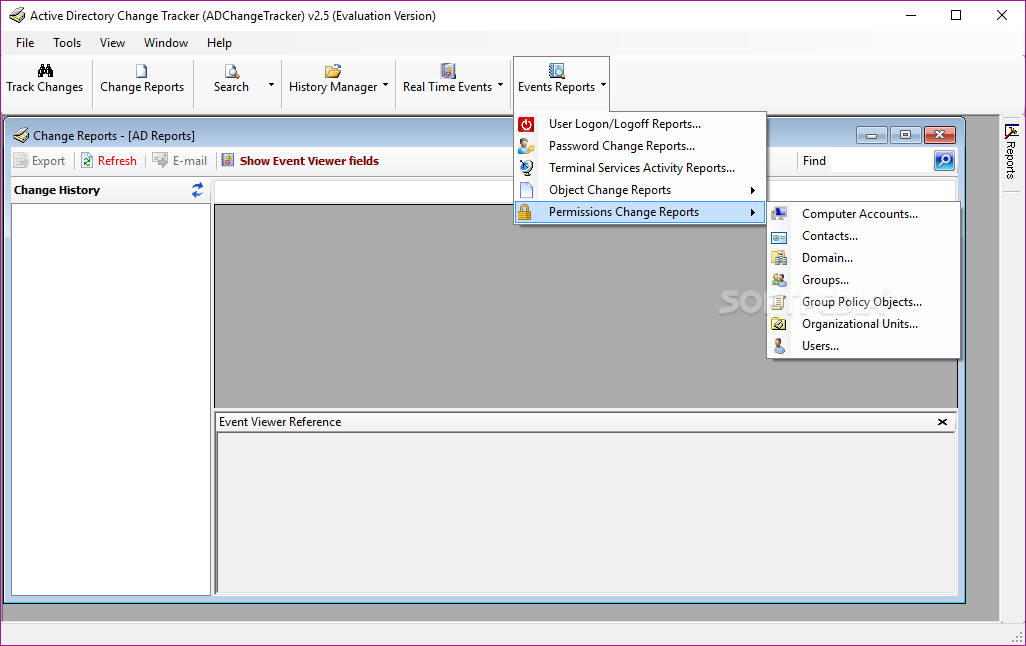
Task: Click the Permissions Change Reports submenu arrow
Action: 752,212
